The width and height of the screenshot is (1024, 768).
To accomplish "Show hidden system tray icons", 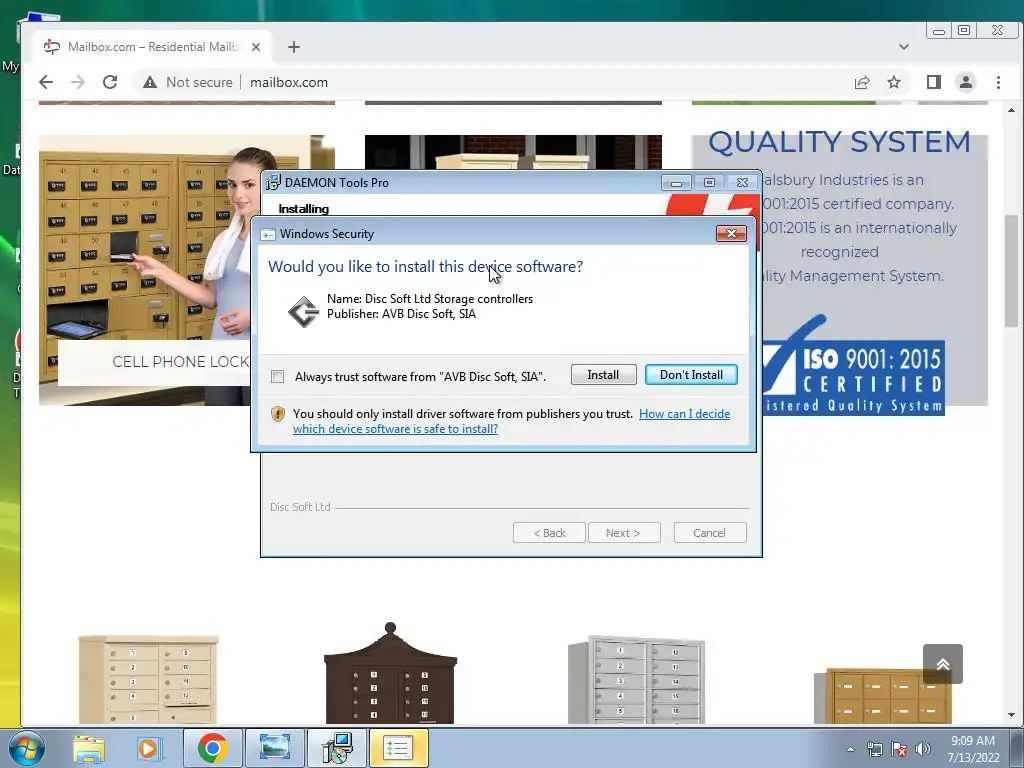I will (850, 749).
